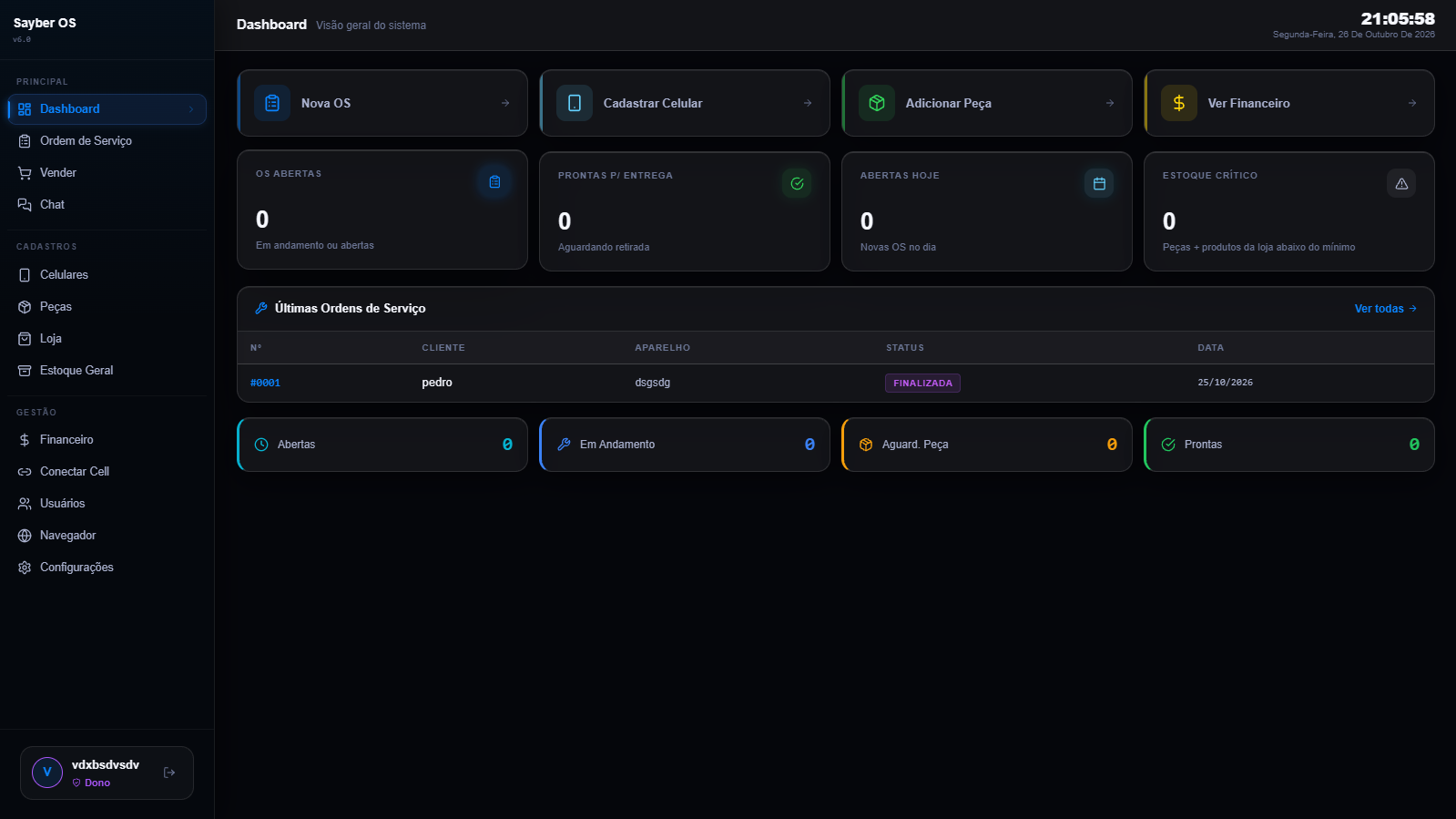Image resolution: width=1456 pixels, height=819 pixels.
Task: Click the device name dsgsdg
Action: click(x=653, y=383)
